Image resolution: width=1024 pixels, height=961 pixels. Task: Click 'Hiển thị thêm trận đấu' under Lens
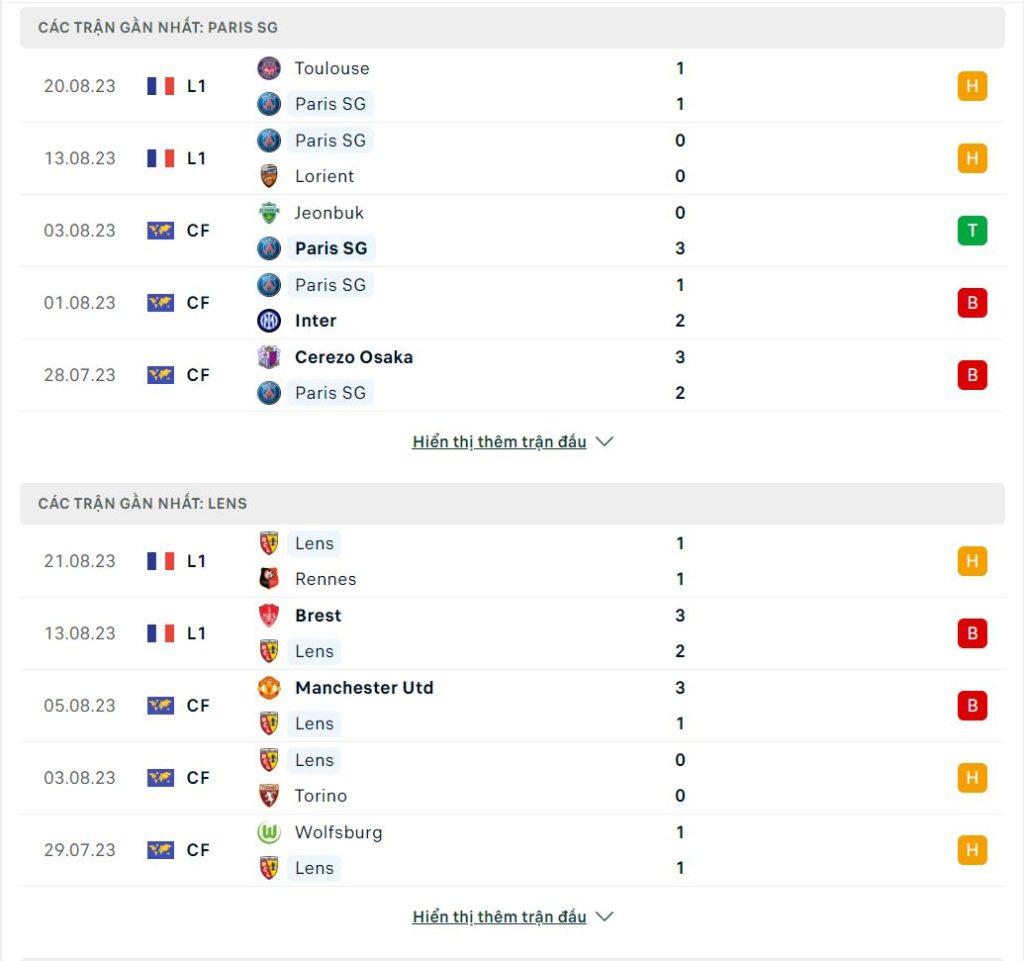pos(499,917)
